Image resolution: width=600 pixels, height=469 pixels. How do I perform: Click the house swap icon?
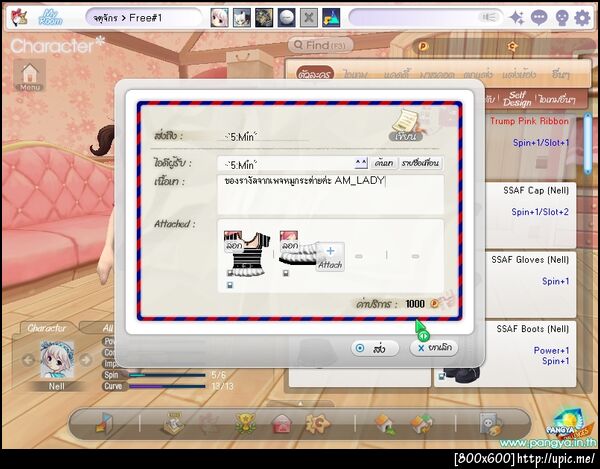[x=421, y=424]
